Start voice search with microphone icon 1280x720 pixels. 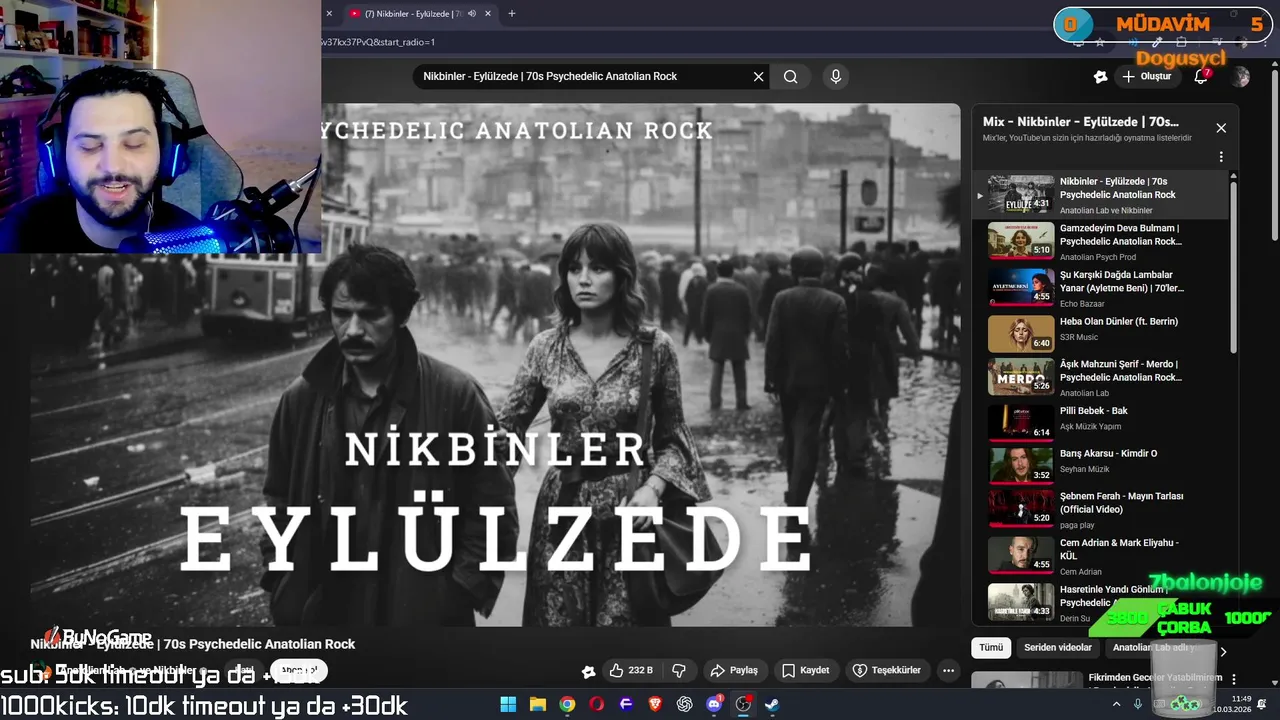click(836, 77)
